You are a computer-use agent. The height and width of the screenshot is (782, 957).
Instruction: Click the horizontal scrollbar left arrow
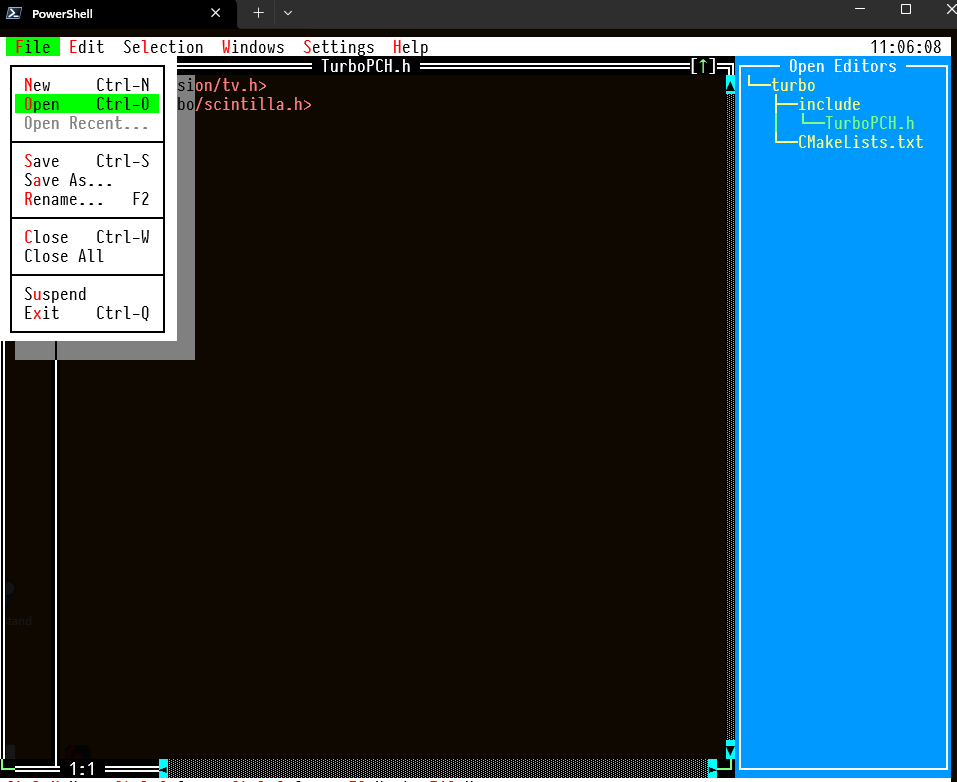[x=163, y=768]
